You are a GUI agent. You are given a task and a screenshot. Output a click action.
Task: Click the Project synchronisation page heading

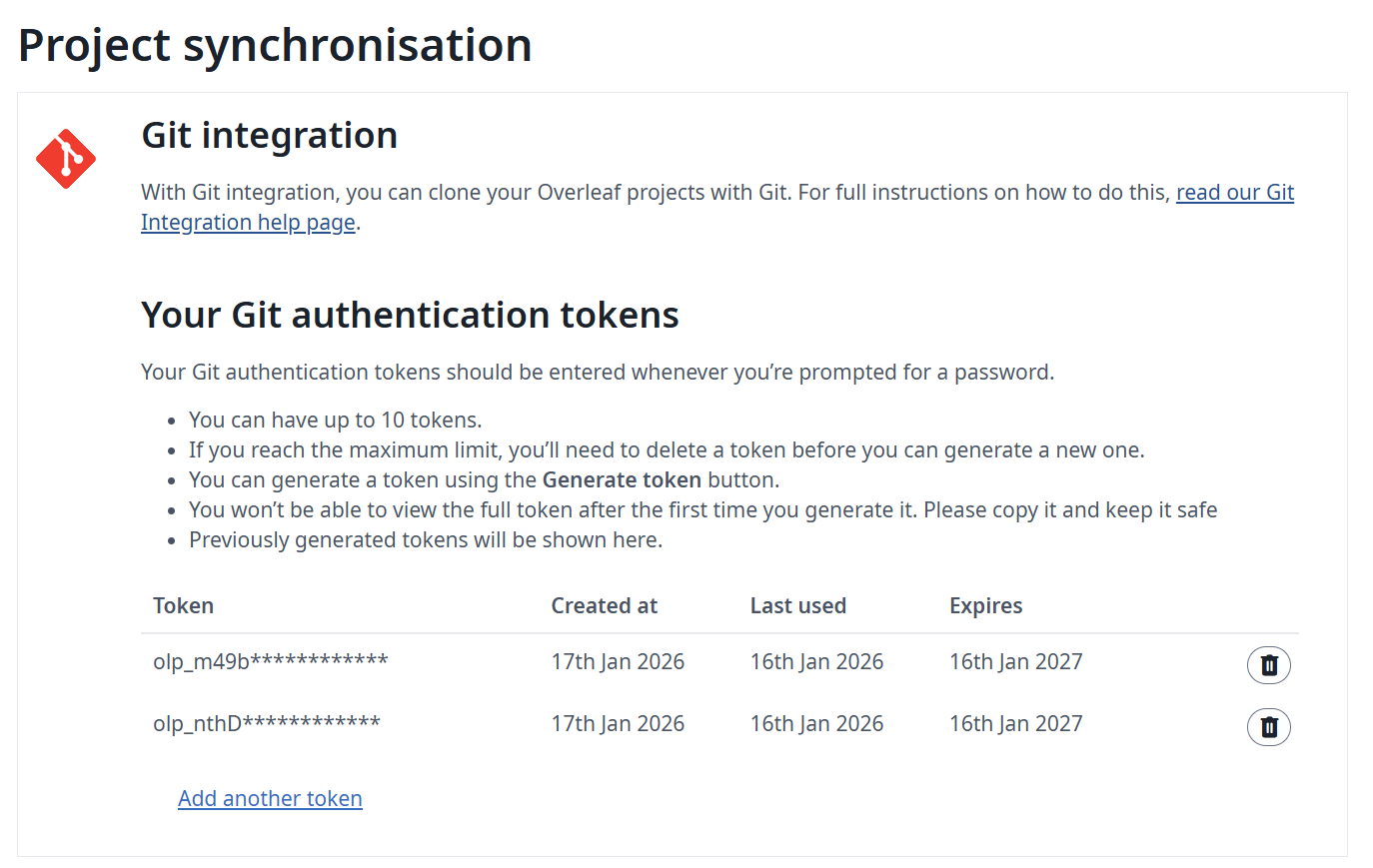275,46
